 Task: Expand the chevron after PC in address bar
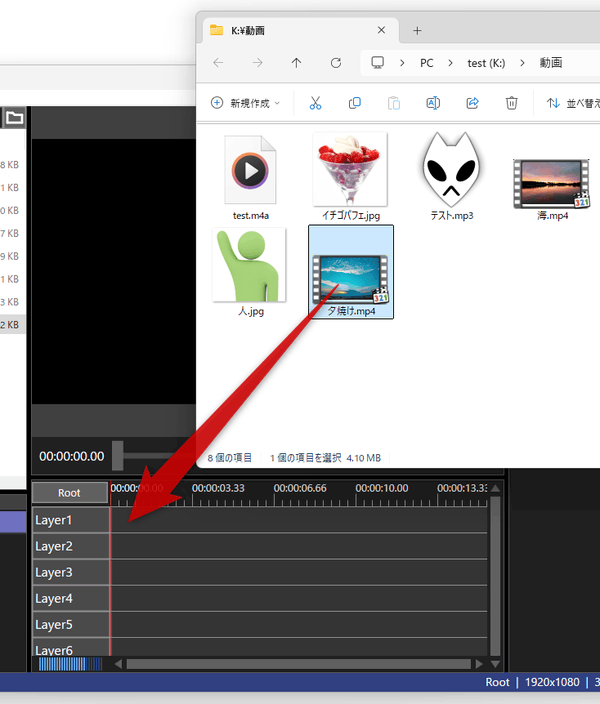click(x=450, y=63)
